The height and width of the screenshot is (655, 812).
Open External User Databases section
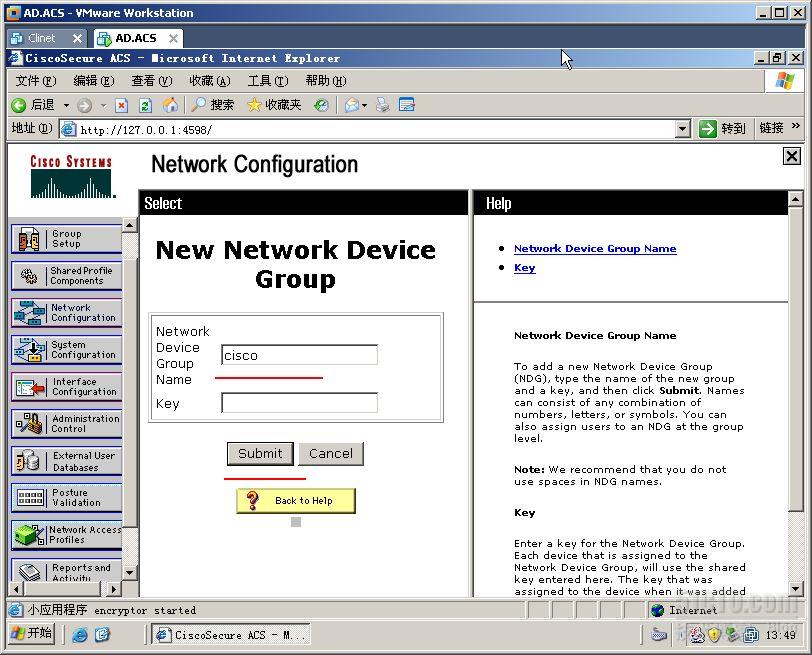click(x=66, y=461)
